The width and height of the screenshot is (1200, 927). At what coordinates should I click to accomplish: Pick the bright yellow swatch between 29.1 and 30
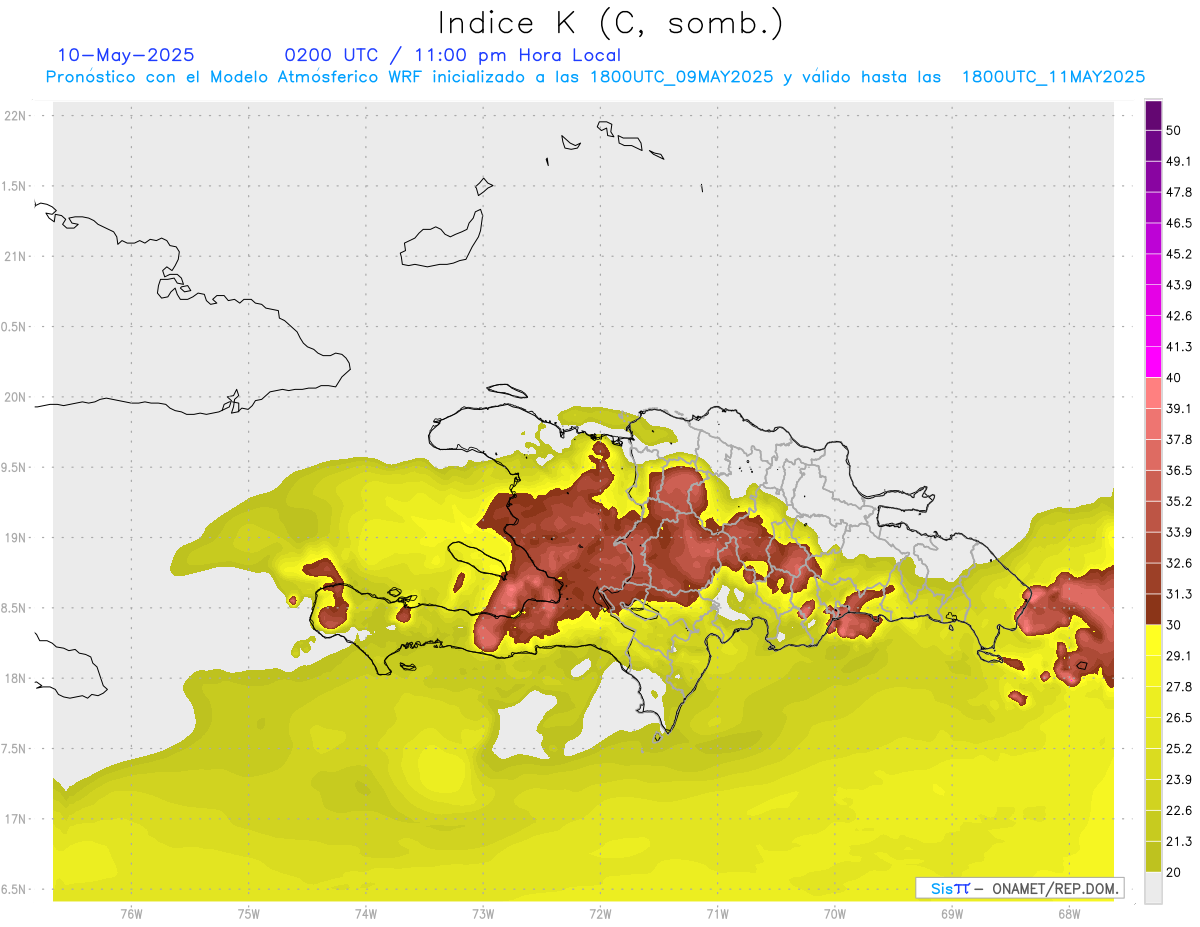pyautogui.click(x=1153, y=640)
